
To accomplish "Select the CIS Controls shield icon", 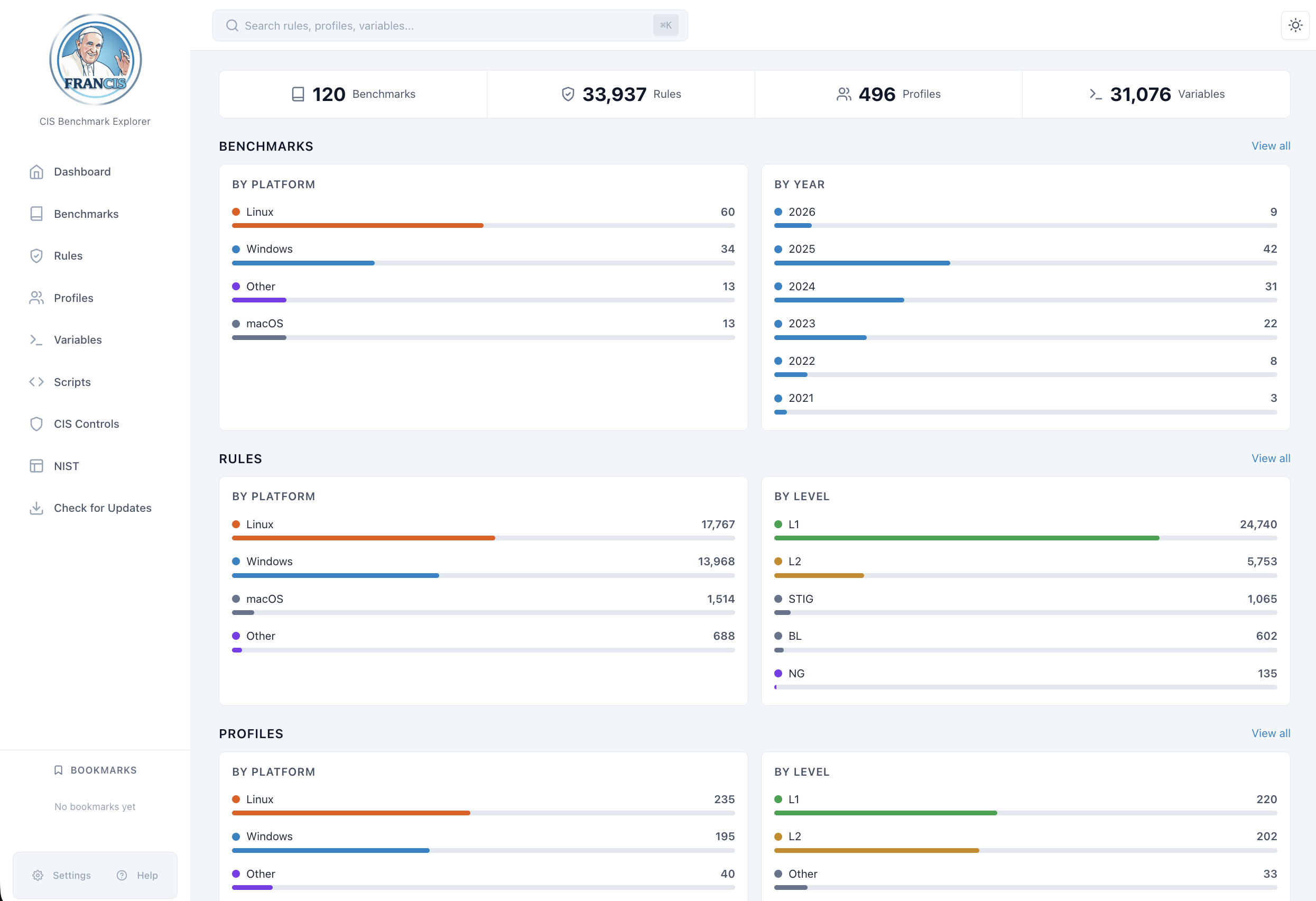I will (x=36, y=424).
